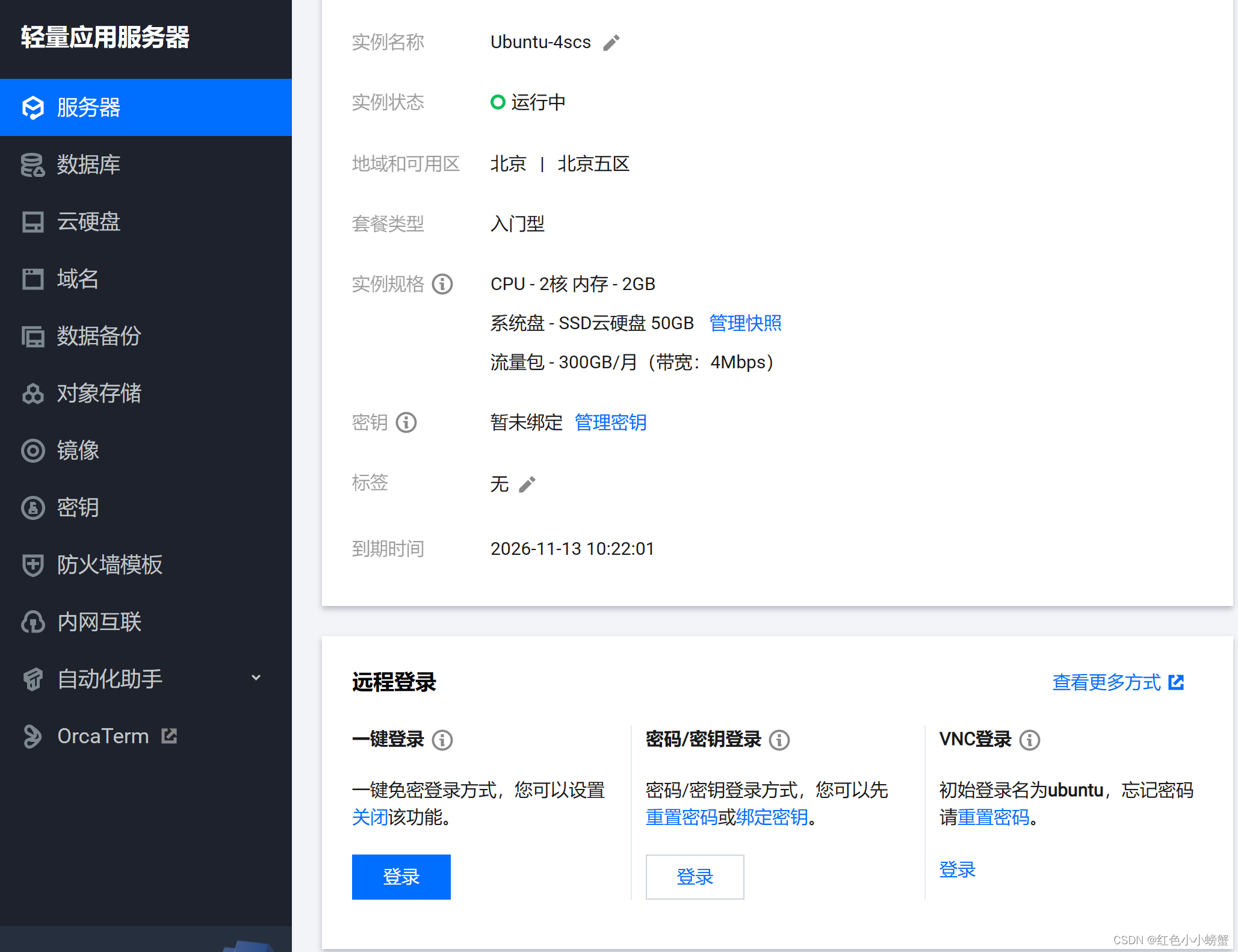
Task: Show info tooltip next to 密钥 field
Action: 406,422
